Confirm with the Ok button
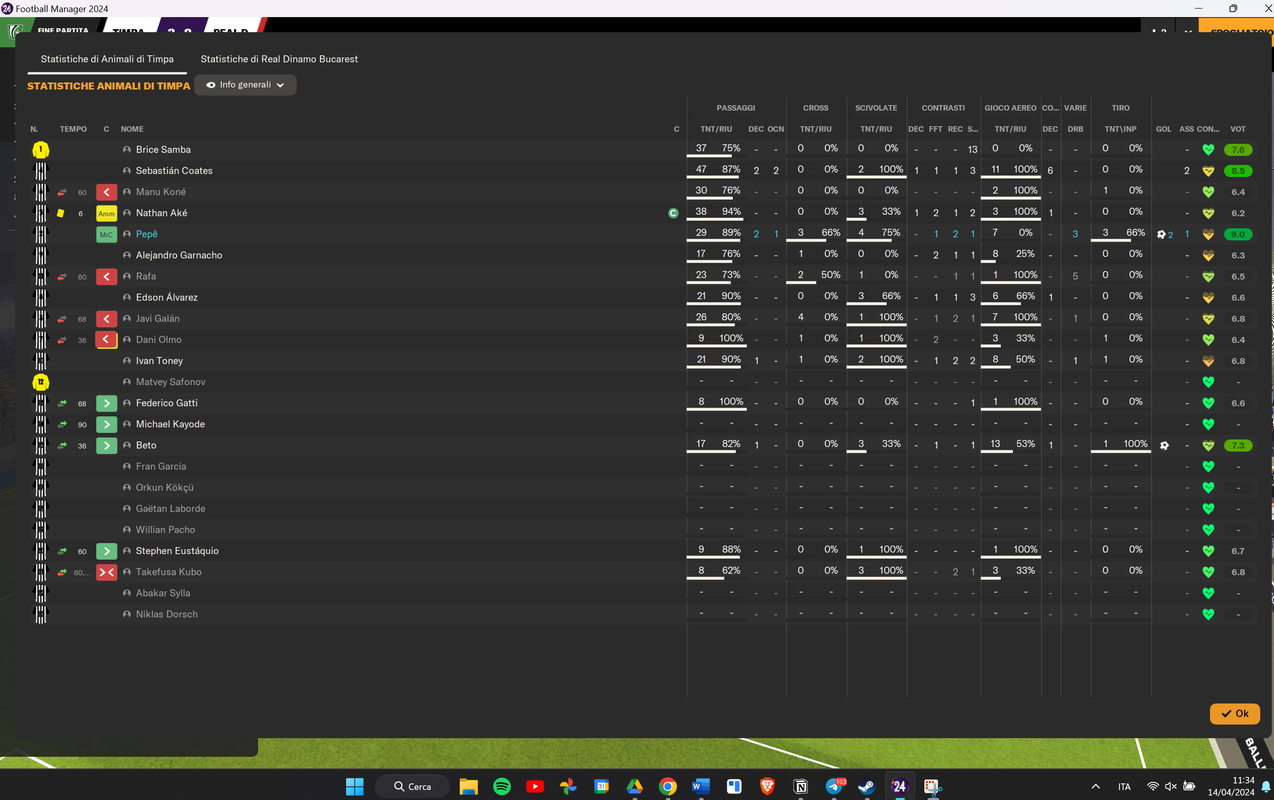1274x800 pixels. tap(1235, 714)
